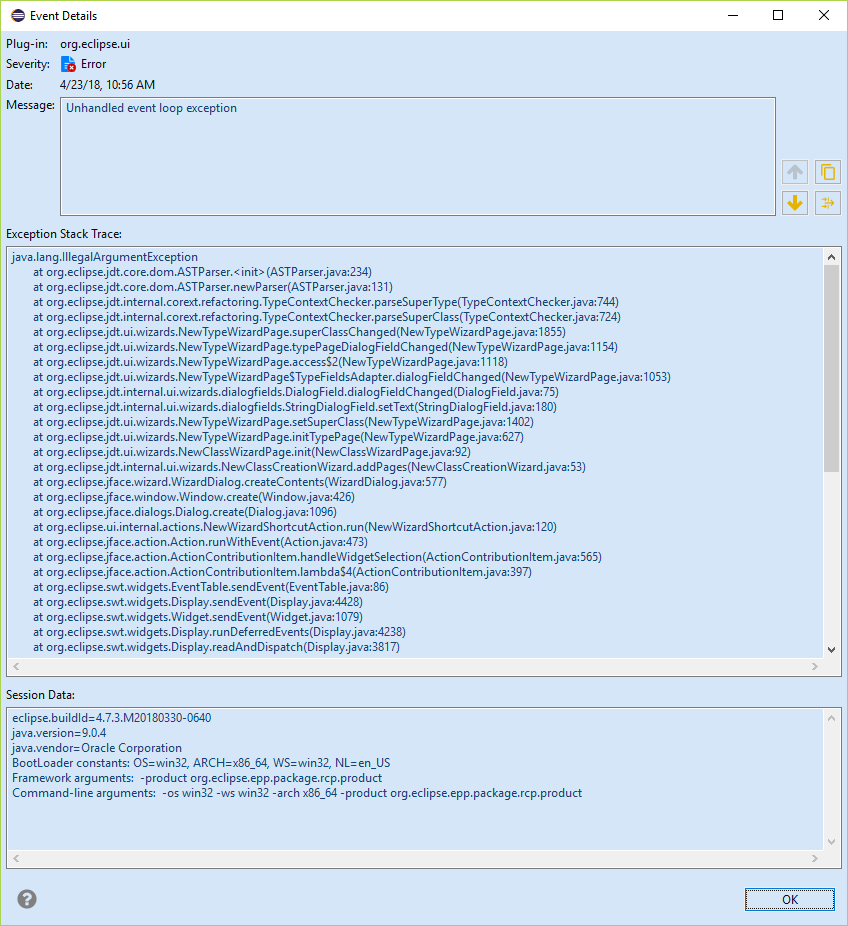The image size is (848, 926).
Task: Copy event details to clipboard
Action: (x=827, y=172)
